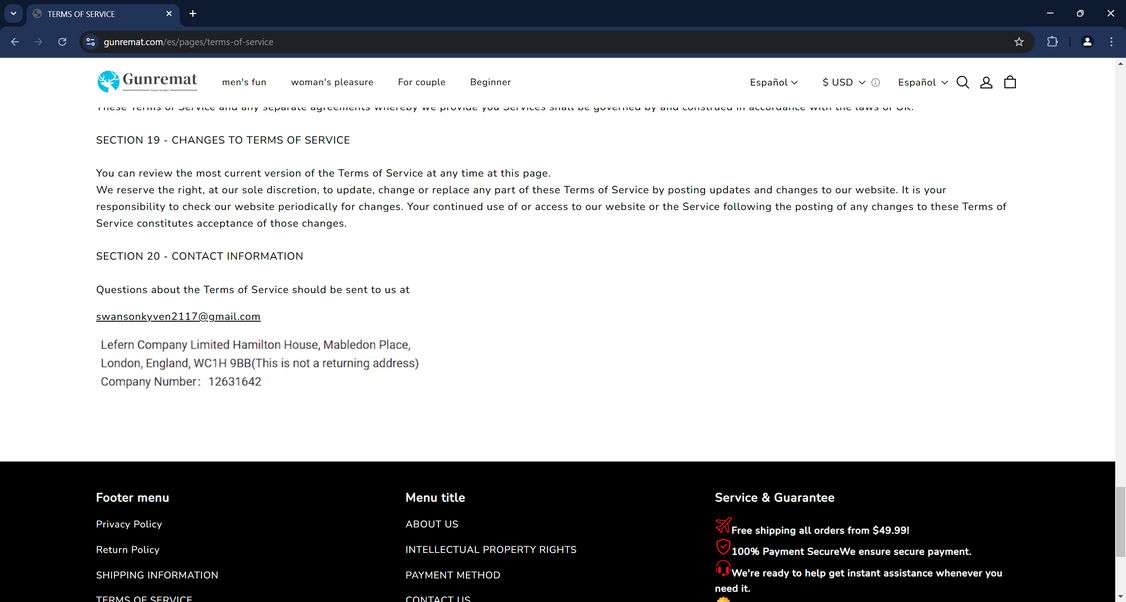Select the men's fun menu item
1126x602 pixels.
pyautogui.click(x=244, y=82)
